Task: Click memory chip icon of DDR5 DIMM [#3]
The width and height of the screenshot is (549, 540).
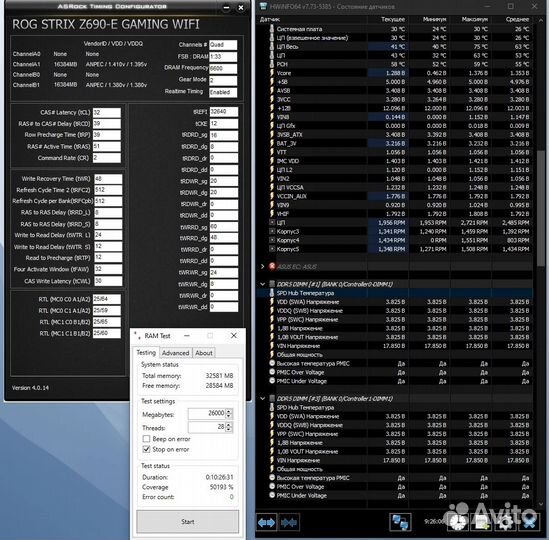Action: (x=272, y=399)
